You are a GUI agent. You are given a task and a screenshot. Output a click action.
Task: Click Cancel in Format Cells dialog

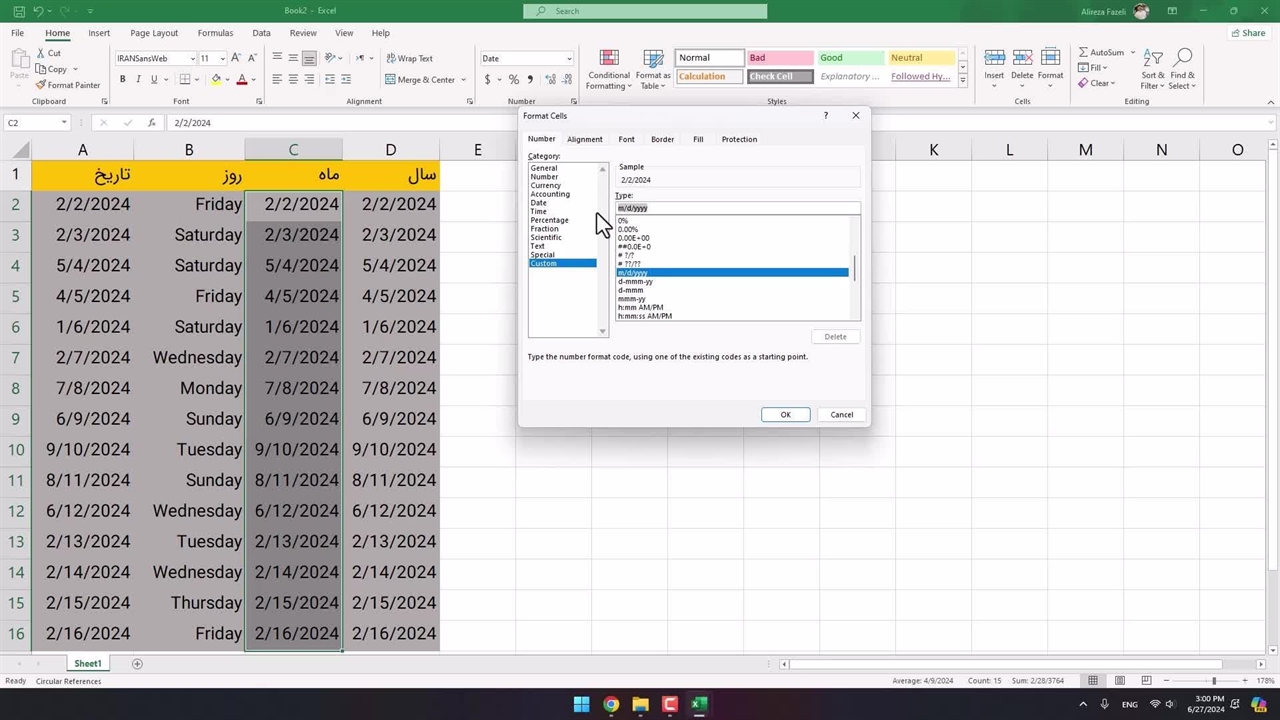(x=841, y=415)
